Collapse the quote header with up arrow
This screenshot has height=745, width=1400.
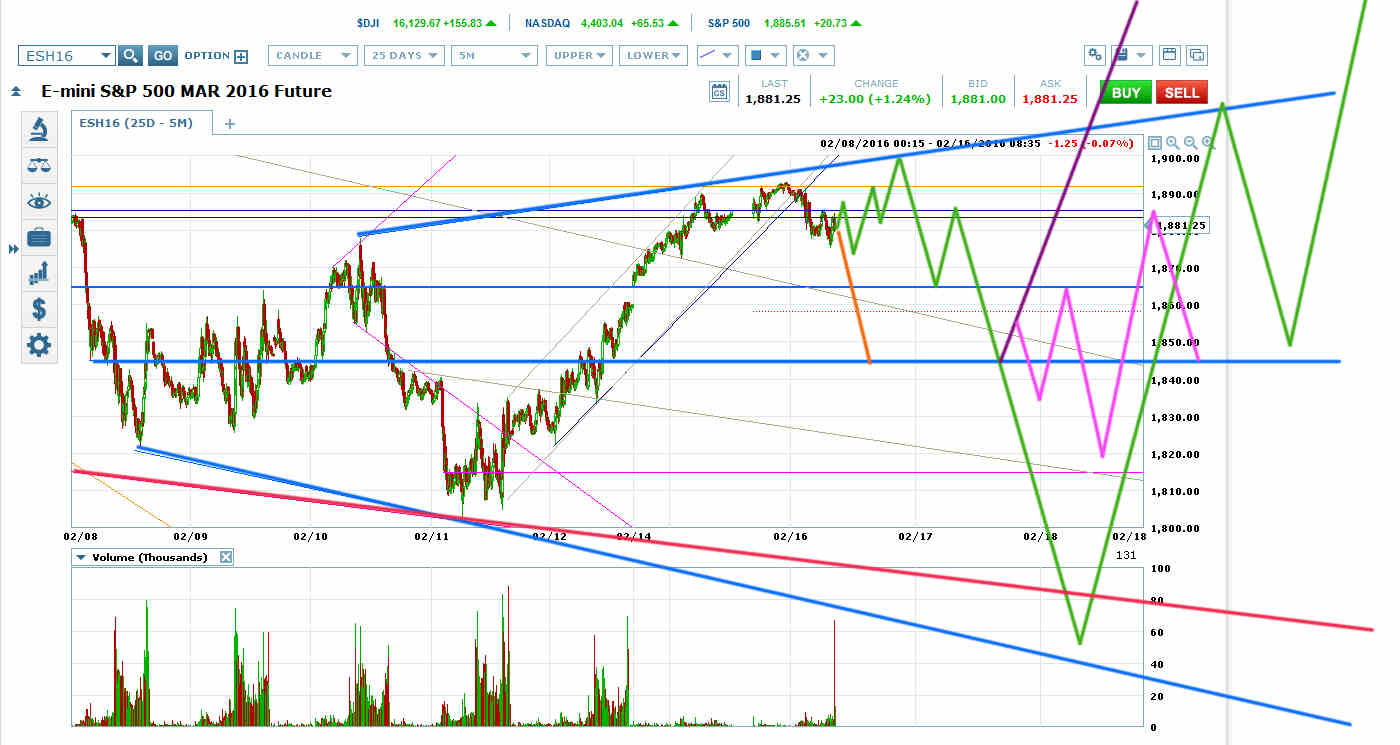click(16, 92)
